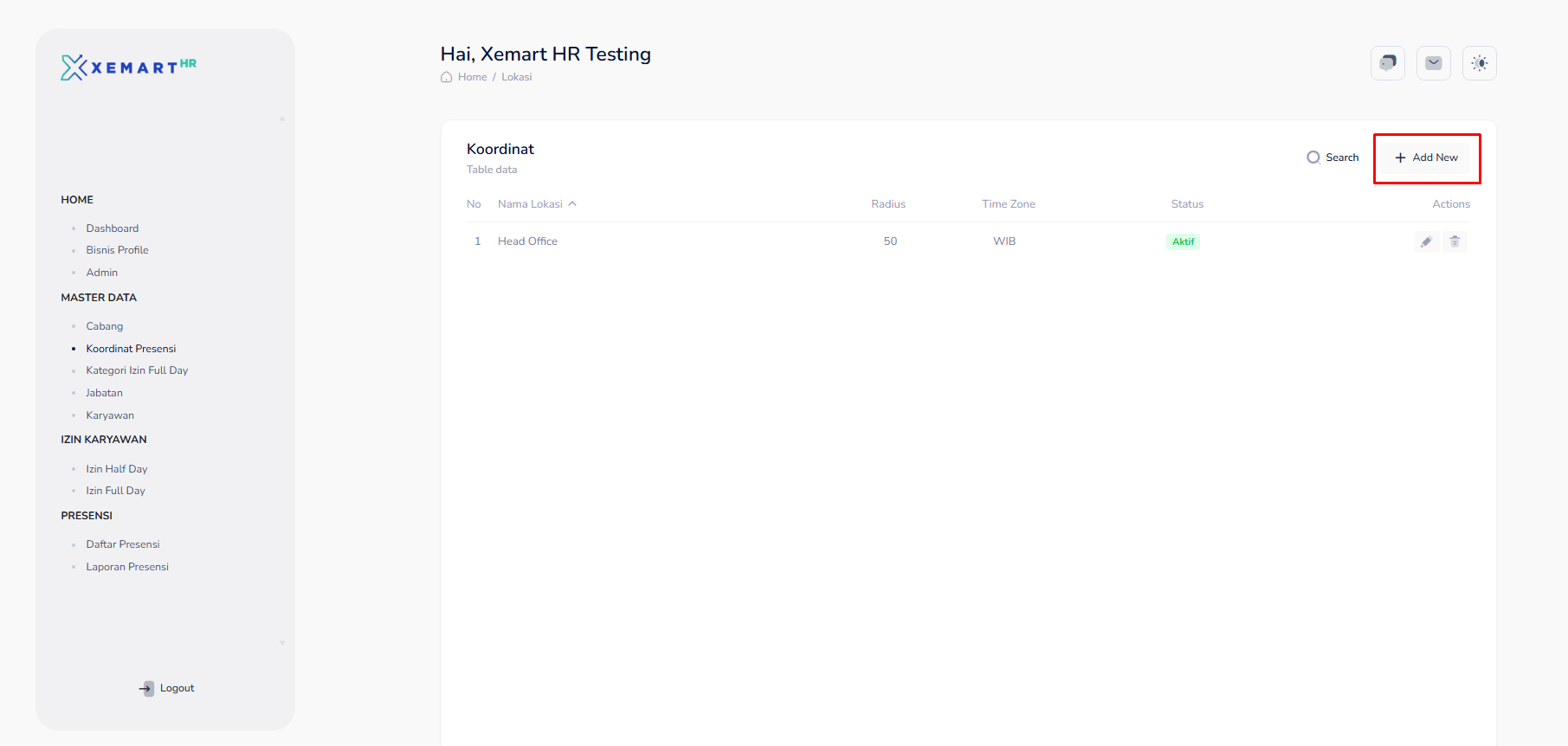Delete Head Office using trash icon
Image resolution: width=1568 pixels, height=746 pixels.
coord(1455,241)
